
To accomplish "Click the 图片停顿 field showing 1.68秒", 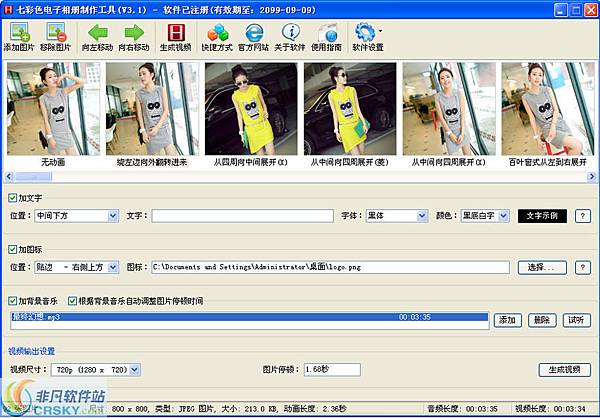I will (x=332, y=370).
